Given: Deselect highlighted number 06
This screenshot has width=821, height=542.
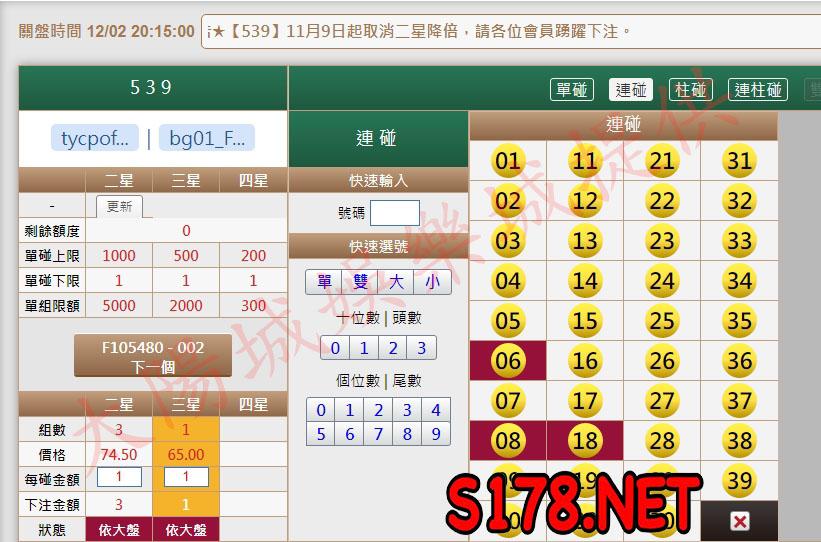Looking at the screenshot, I should coord(507,361).
